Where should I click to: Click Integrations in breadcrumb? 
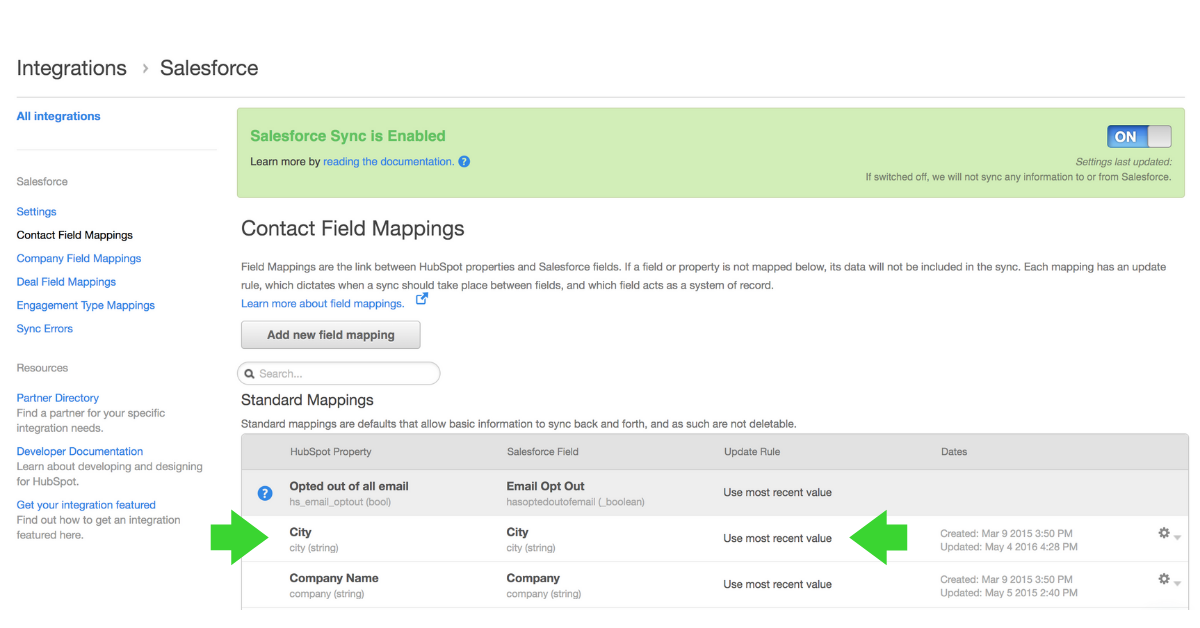click(72, 68)
